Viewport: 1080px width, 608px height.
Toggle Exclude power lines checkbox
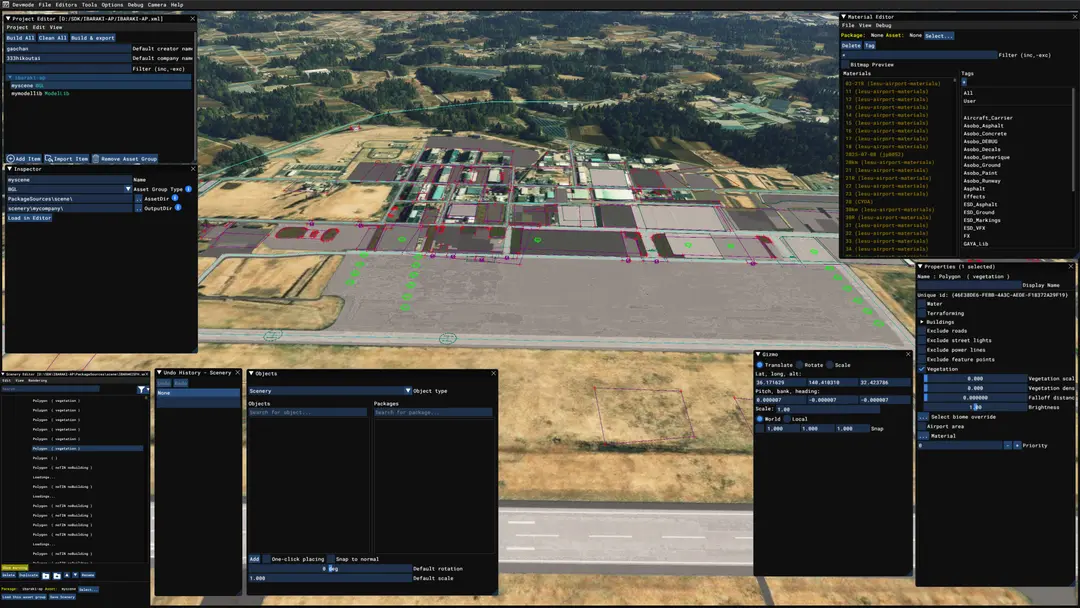pyautogui.click(x=922, y=350)
